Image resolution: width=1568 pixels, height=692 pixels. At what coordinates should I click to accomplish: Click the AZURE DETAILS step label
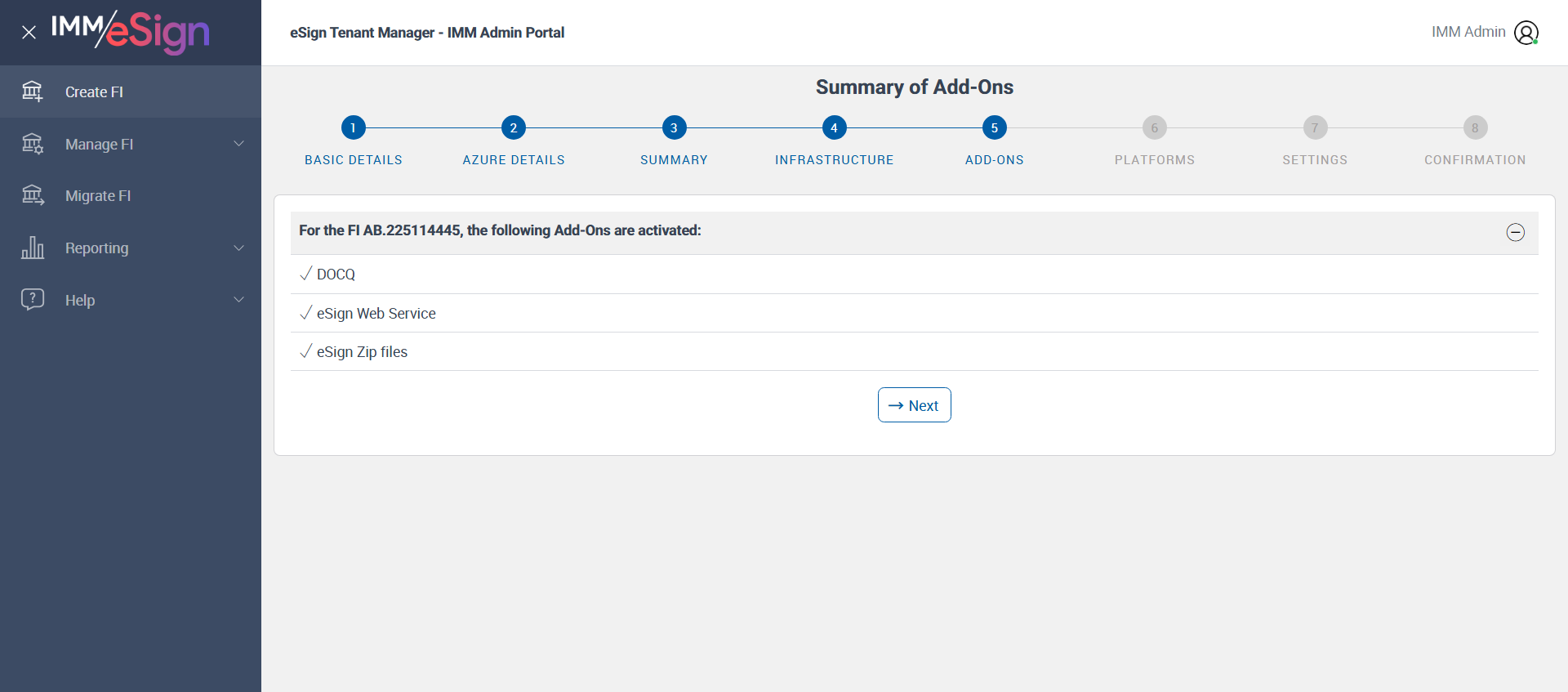(514, 160)
